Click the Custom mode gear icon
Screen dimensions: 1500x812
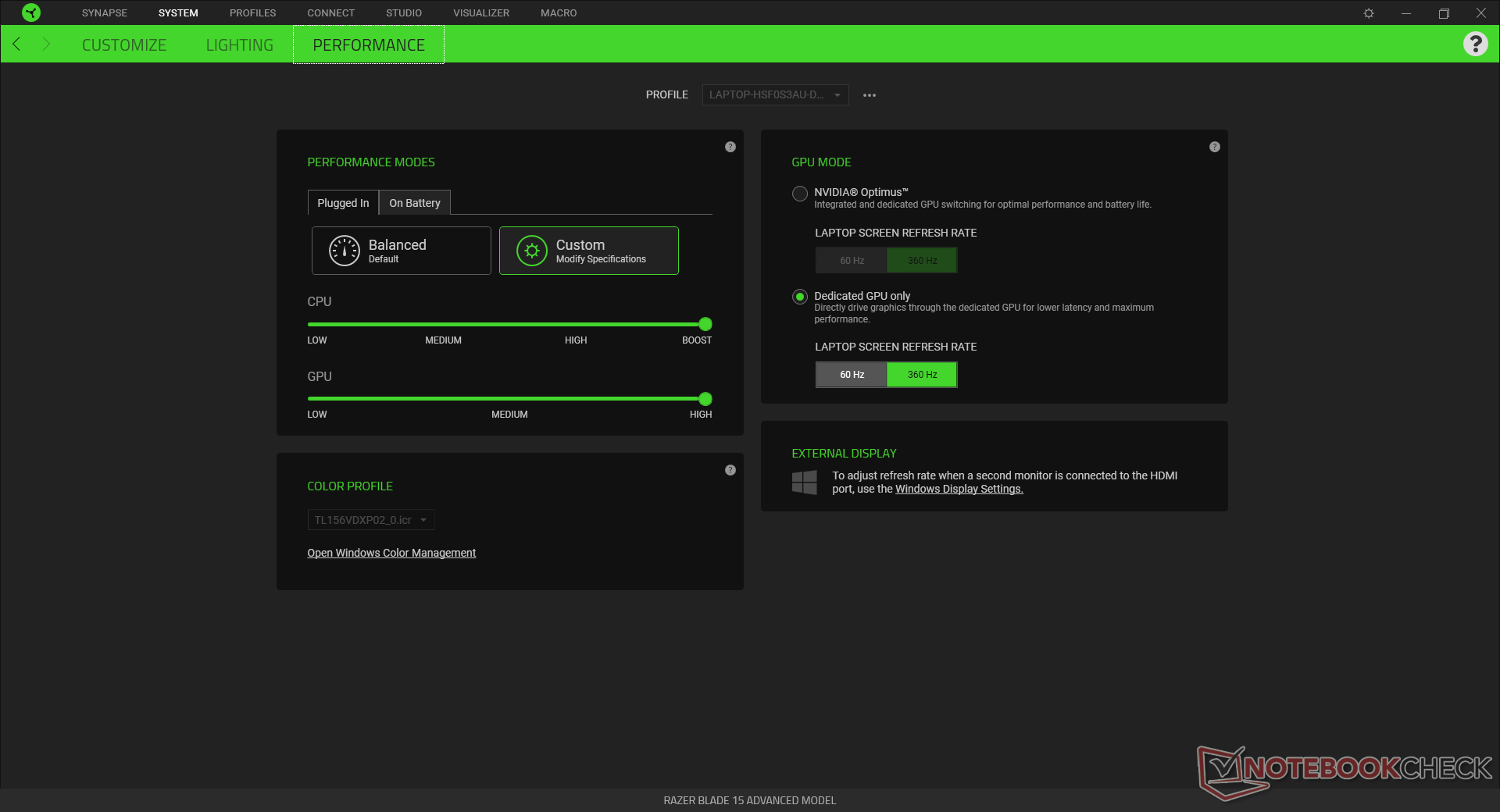pos(532,251)
